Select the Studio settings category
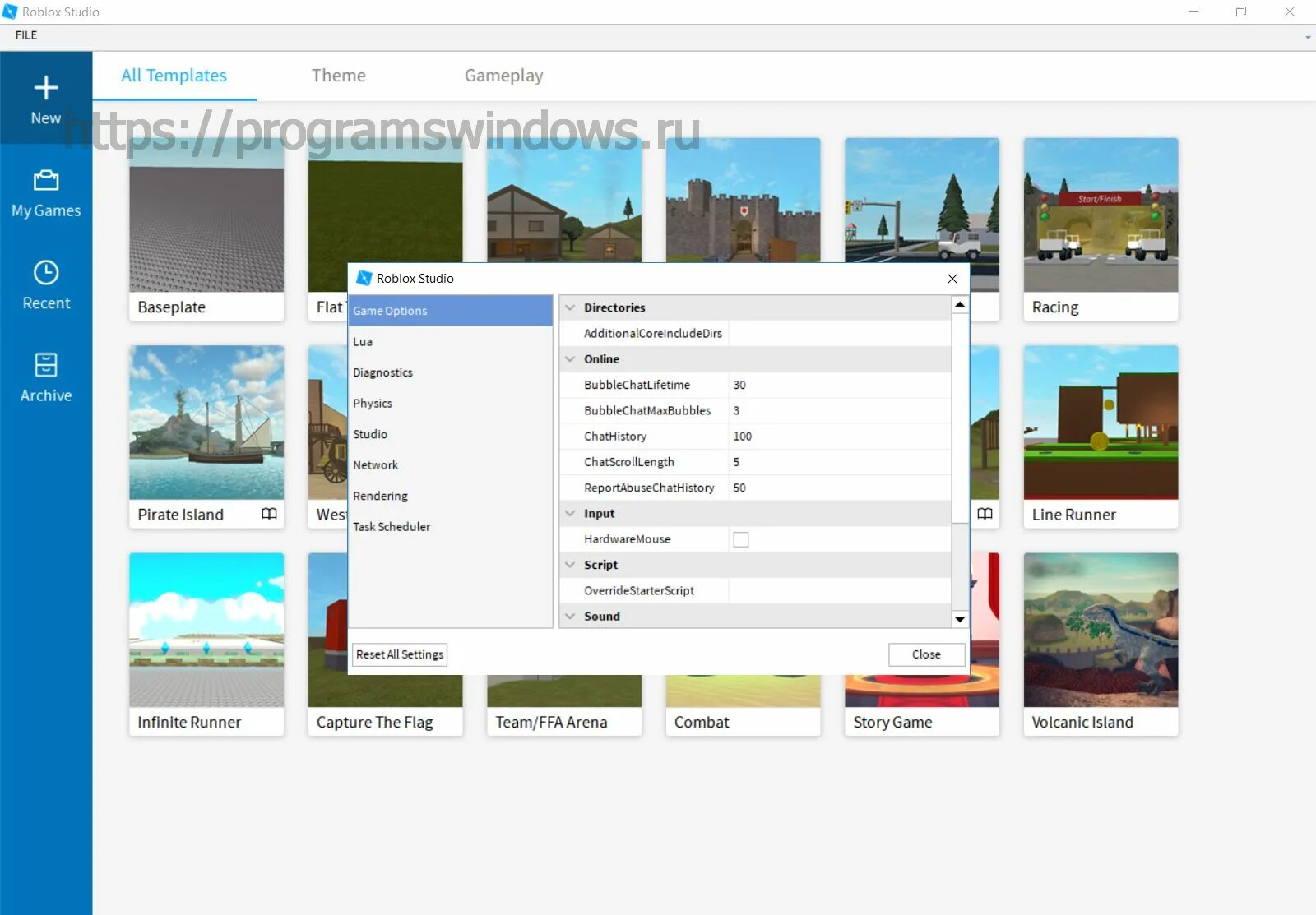This screenshot has height=915, width=1316. click(451, 434)
